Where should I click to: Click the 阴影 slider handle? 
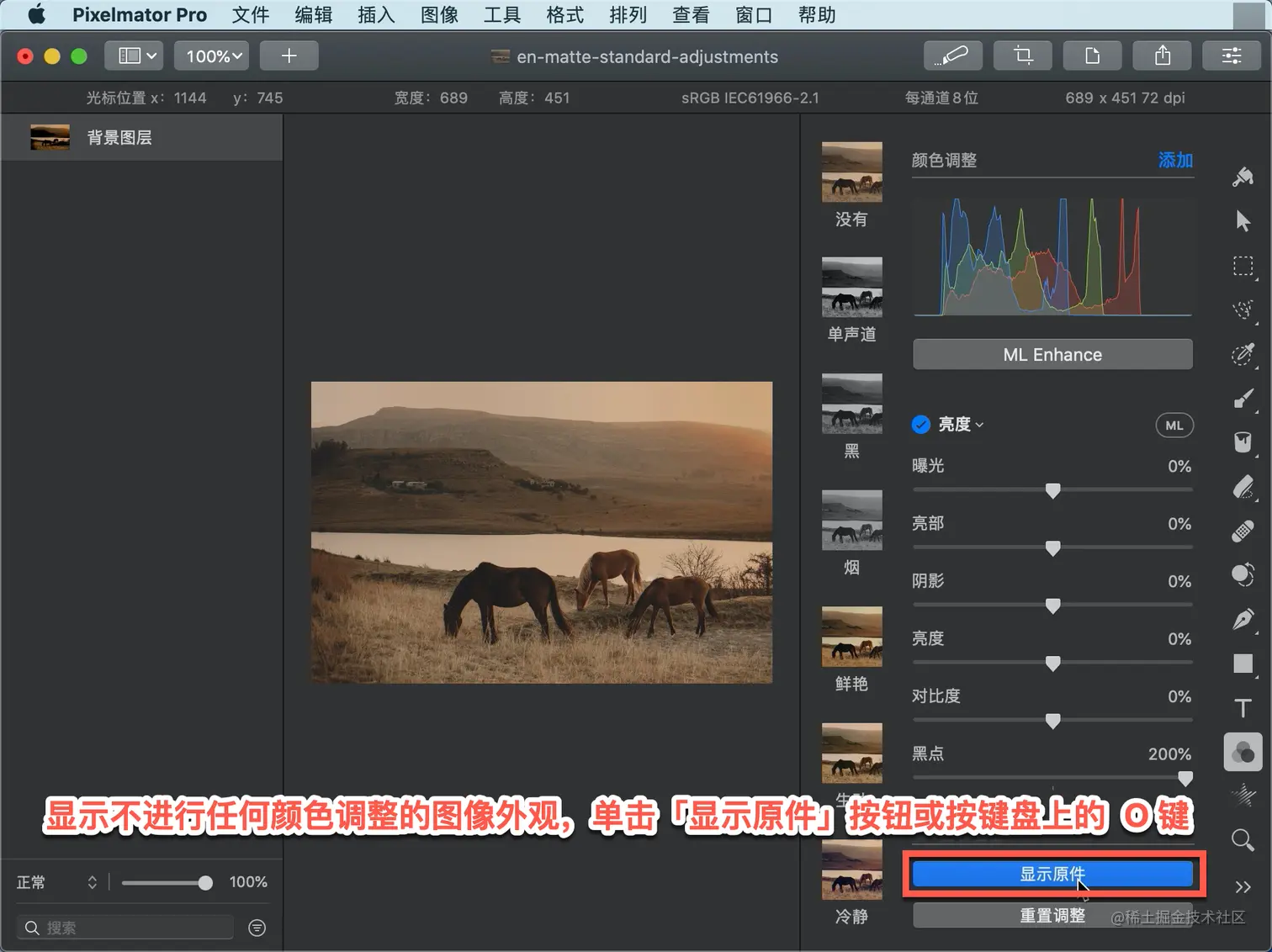click(1052, 606)
